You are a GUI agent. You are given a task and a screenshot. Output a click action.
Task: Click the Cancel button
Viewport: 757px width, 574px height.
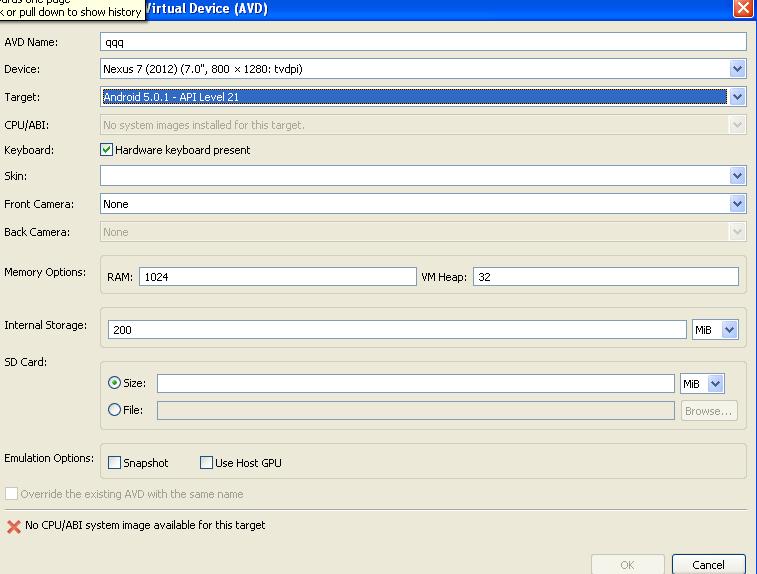coord(708,564)
